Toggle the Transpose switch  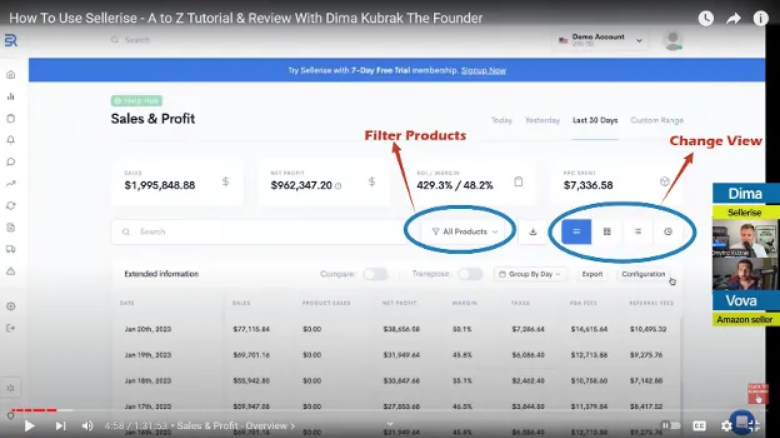(x=470, y=274)
